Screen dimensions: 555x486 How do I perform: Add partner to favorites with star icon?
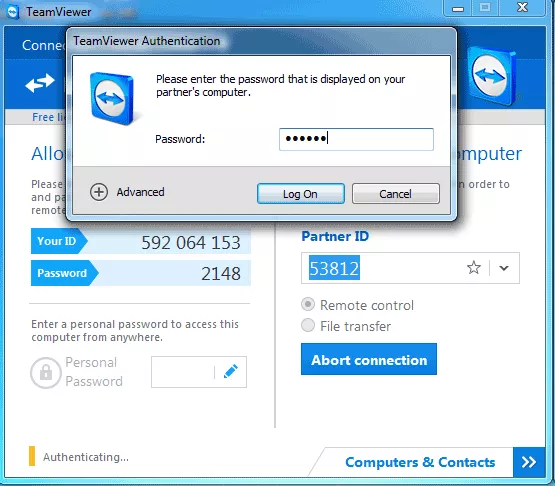point(474,268)
